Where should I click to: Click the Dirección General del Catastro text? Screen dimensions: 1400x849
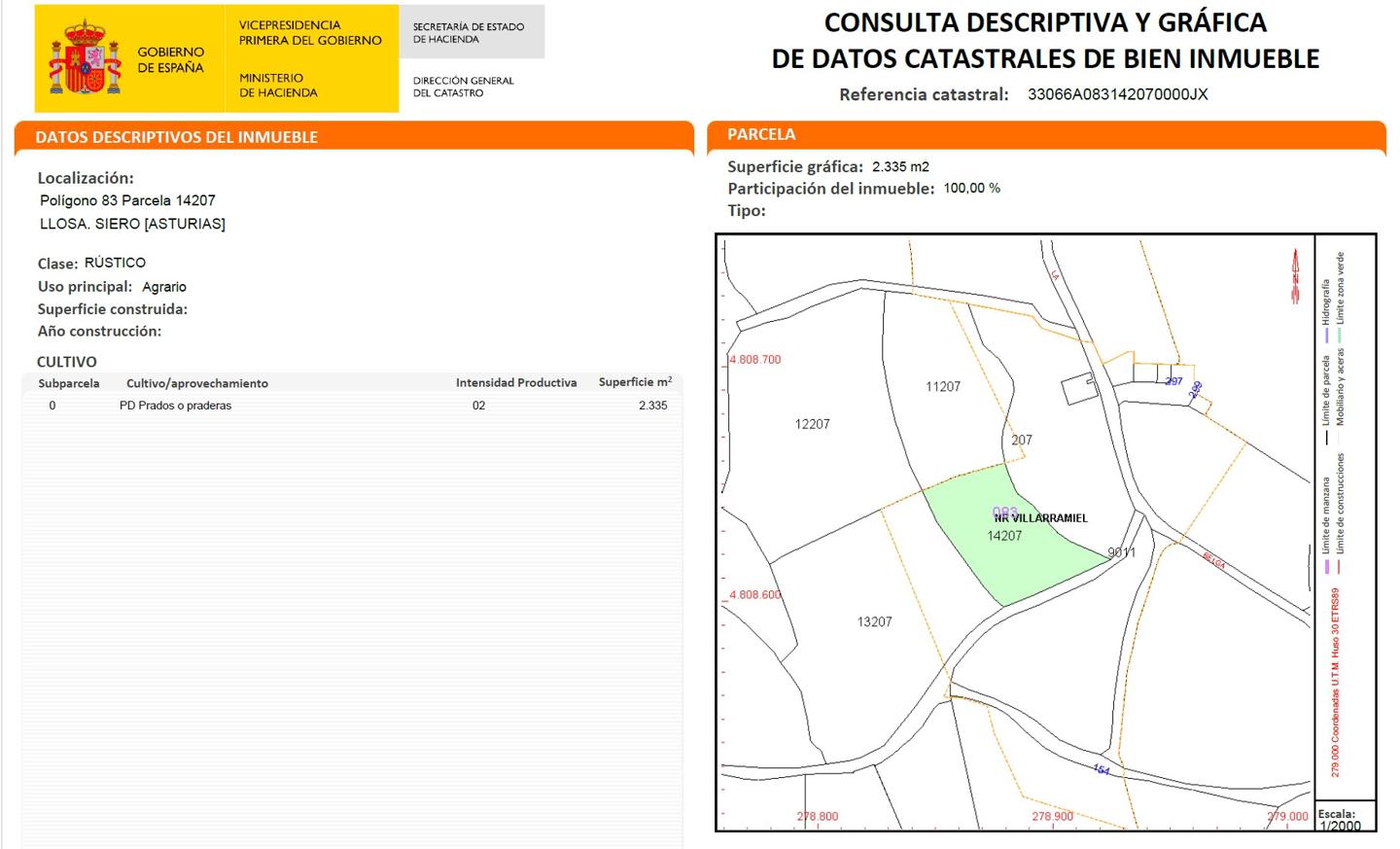click(x=463, y=87)
